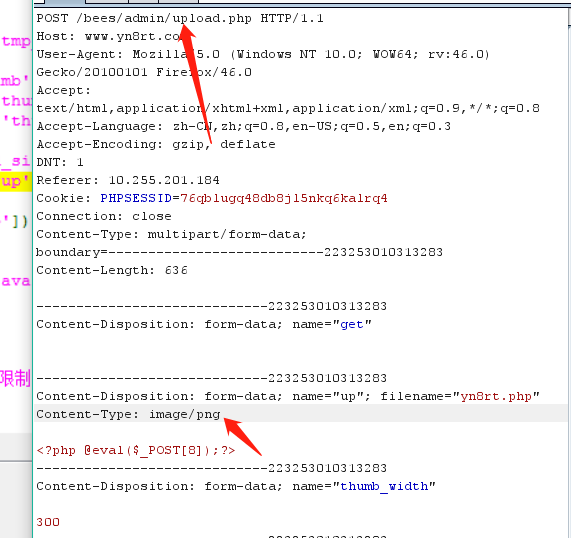Viewport: 571px width, 538px height.
Task: Click the highlighted up' text in left editor
Action: (x=15, y=181)
